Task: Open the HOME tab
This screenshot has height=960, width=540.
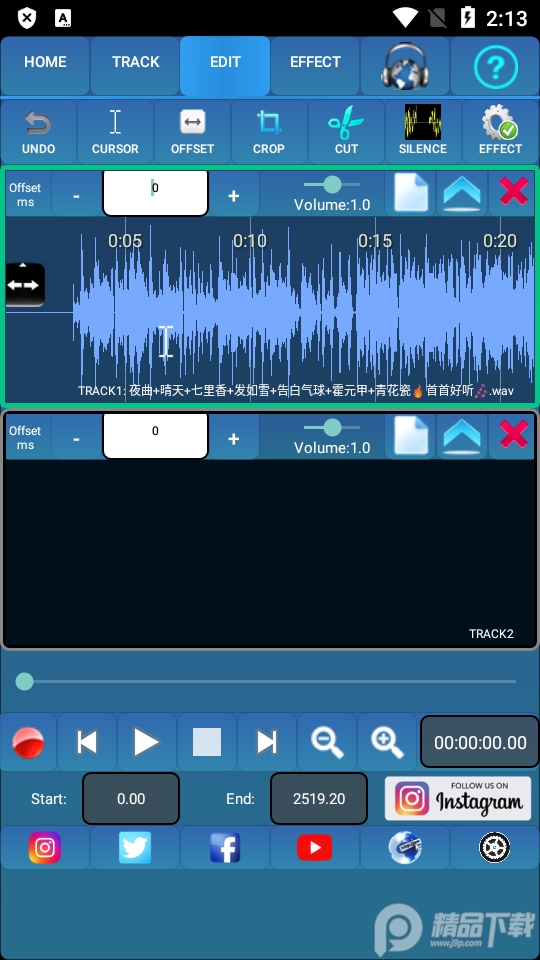Action: tap(45, 66)
